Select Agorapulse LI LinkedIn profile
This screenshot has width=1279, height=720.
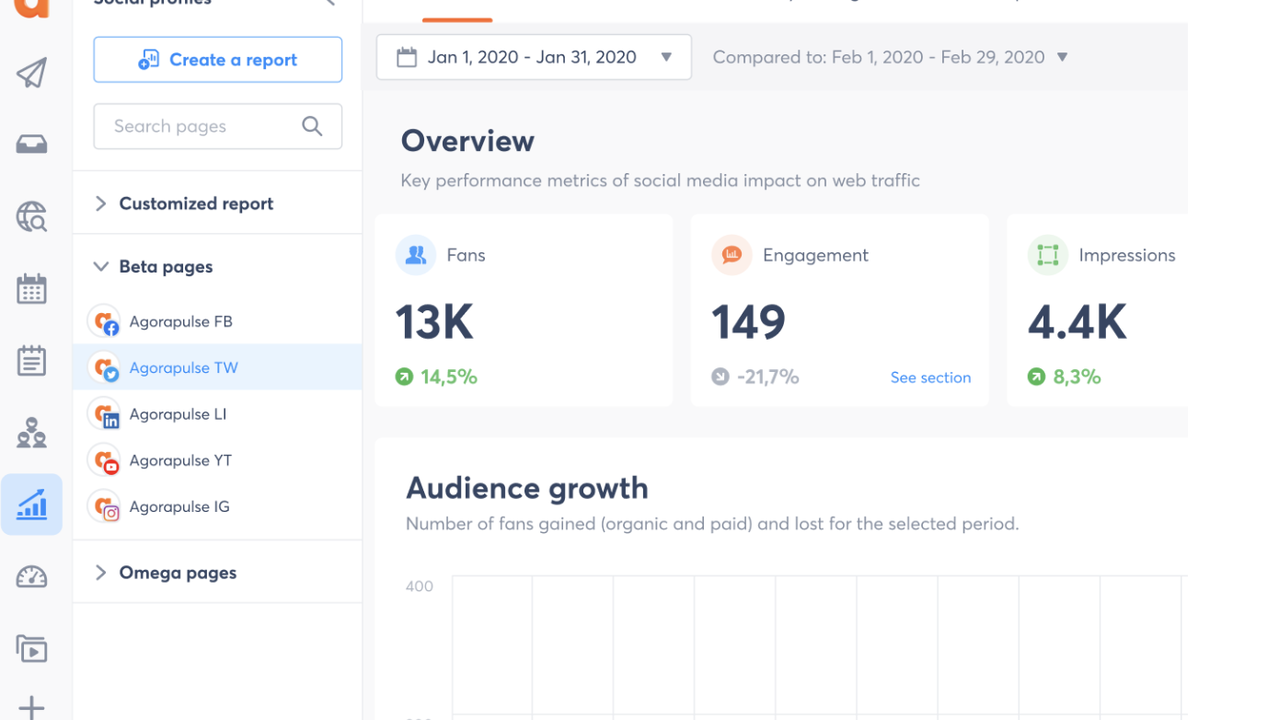point(178,414)
